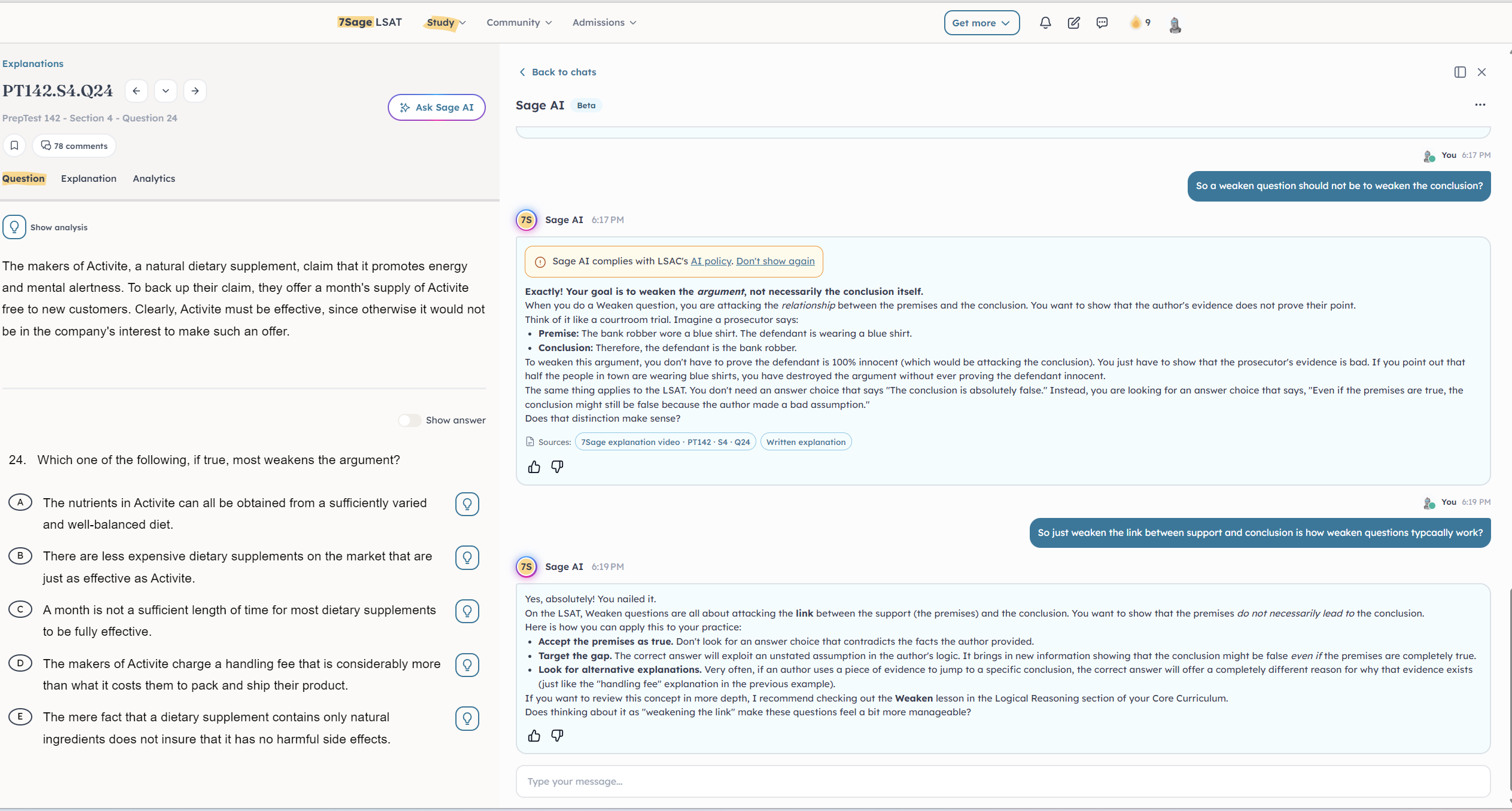Open the Sage AI three-dot options menu
The height and width of the screenshot is (811, 1512).
coord(1480,105)
